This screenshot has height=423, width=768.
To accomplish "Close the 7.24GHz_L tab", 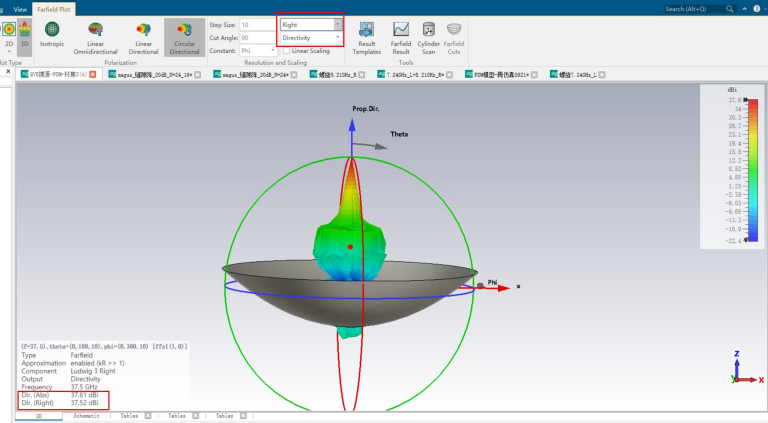I will pos(602,74).
